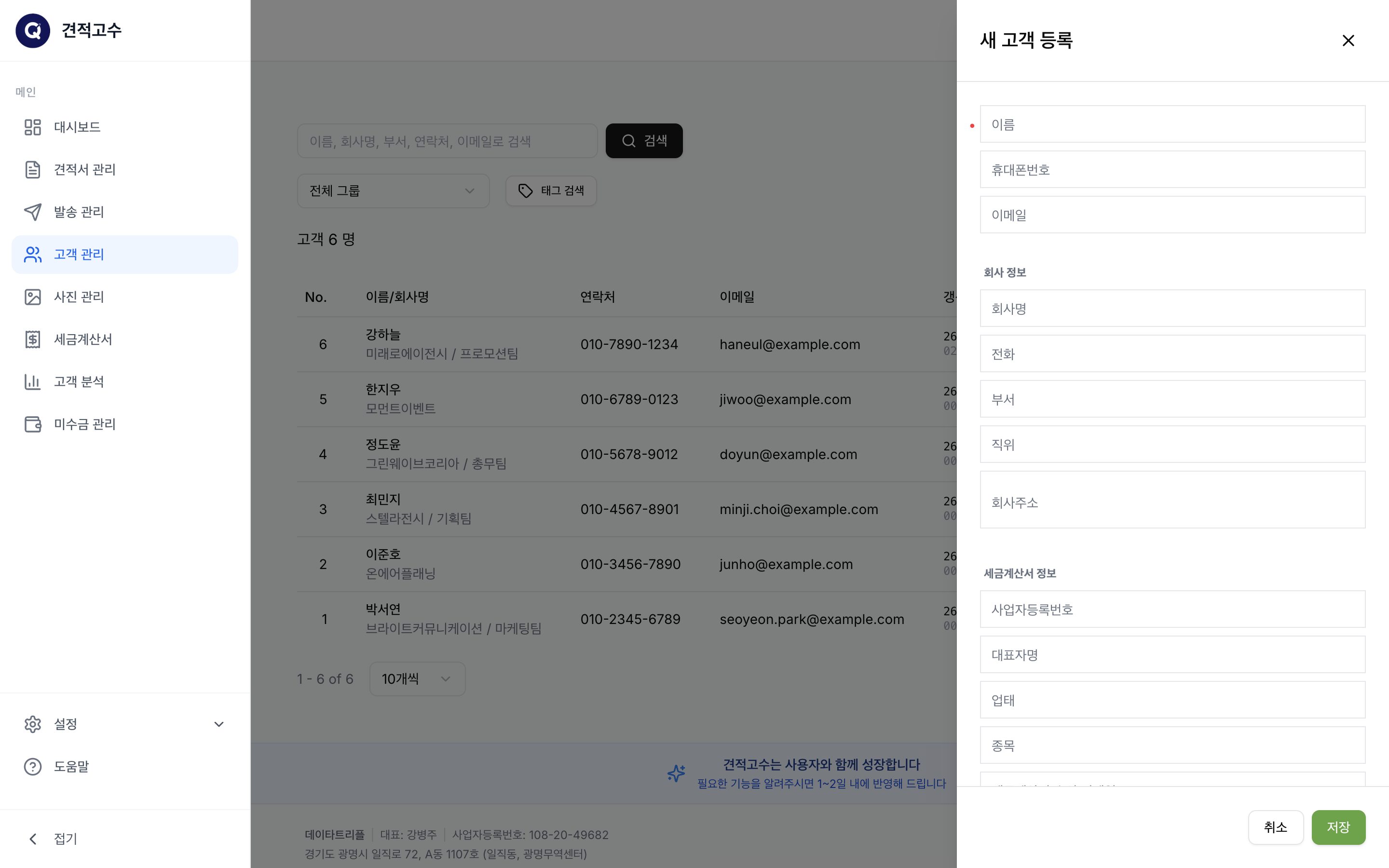Image resolution: width=1389 pixels, height=868 pixels.
Task: Select 견적서 관리 menu item
Action: (x=124, y=169)
